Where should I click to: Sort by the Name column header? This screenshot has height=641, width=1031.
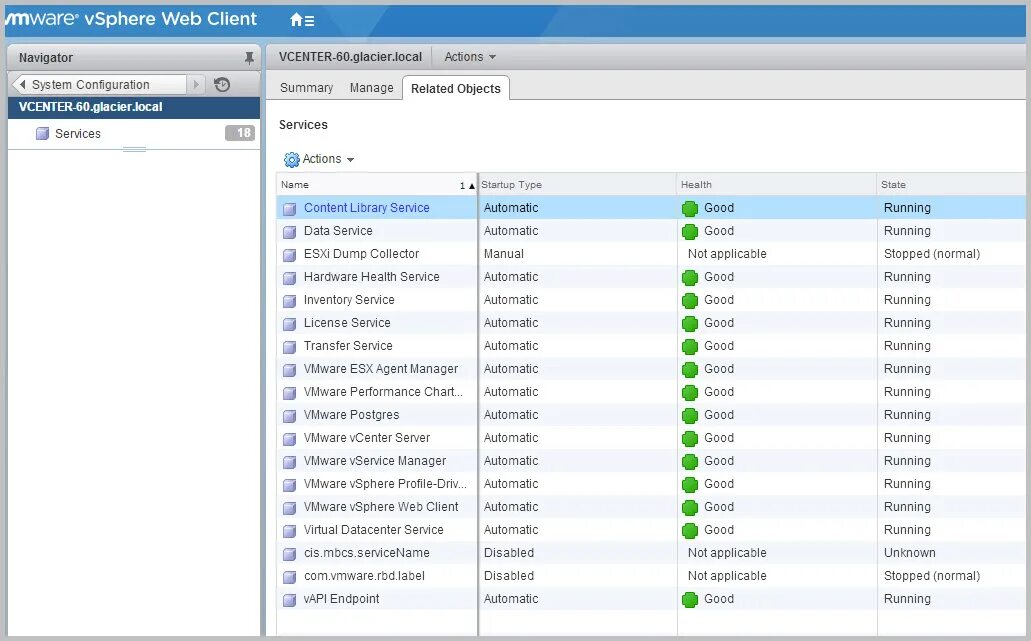point(377,185)
